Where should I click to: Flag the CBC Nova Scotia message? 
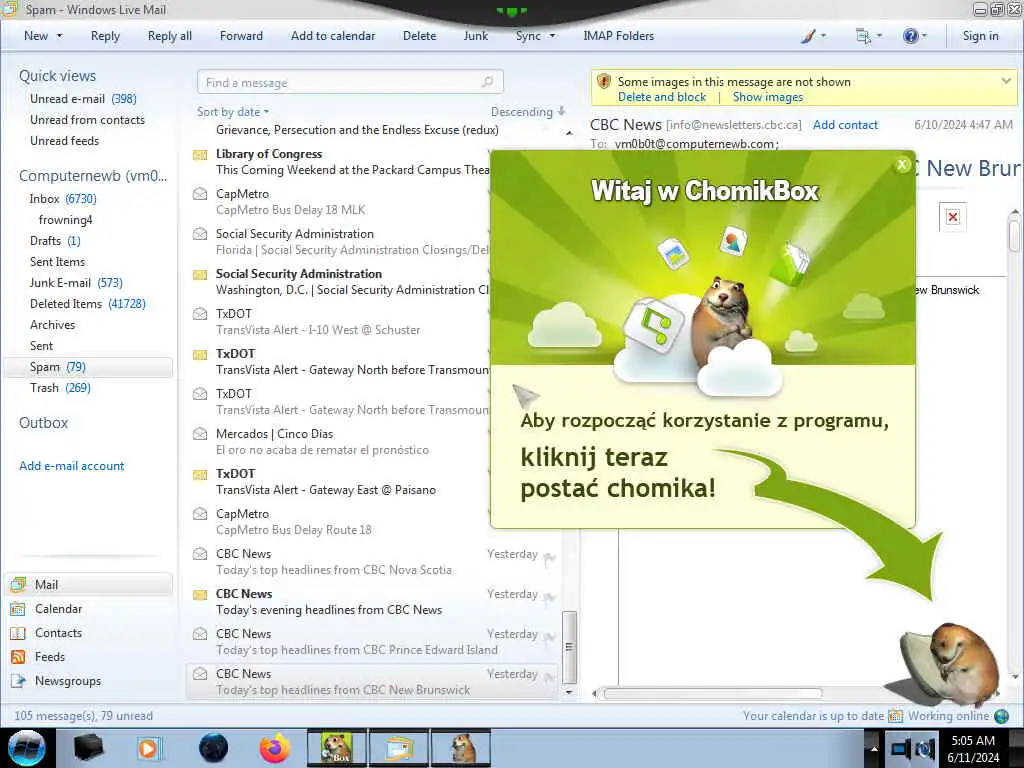[549, 557]
